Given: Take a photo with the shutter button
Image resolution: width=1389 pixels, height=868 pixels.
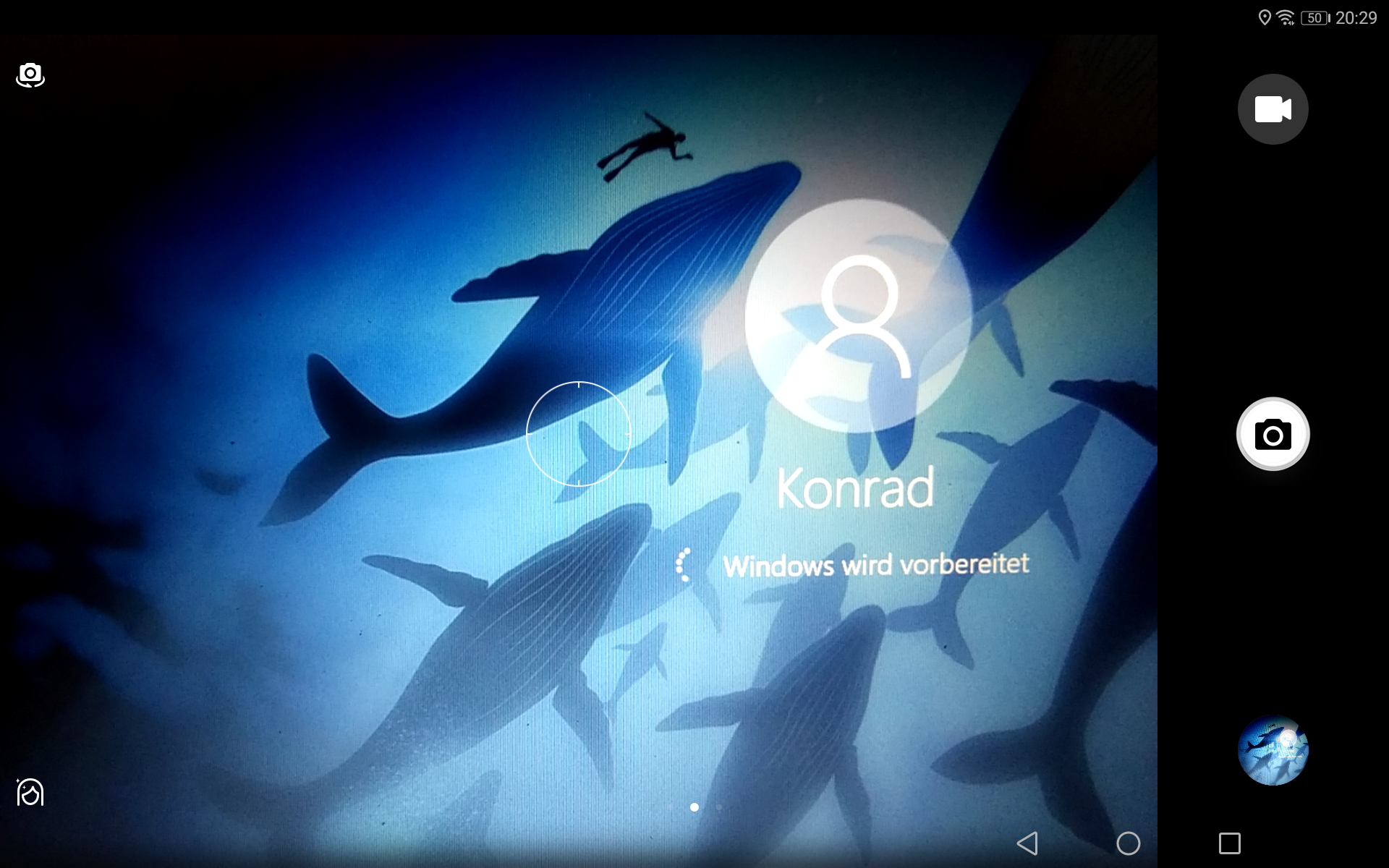Looking at the screenshot, I should 1273,434.
